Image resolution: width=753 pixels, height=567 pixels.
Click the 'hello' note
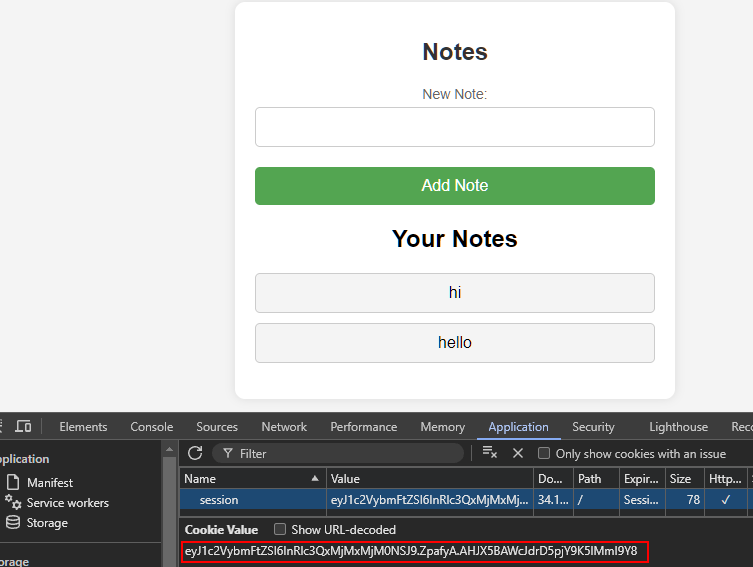click(x=455, y=343)
